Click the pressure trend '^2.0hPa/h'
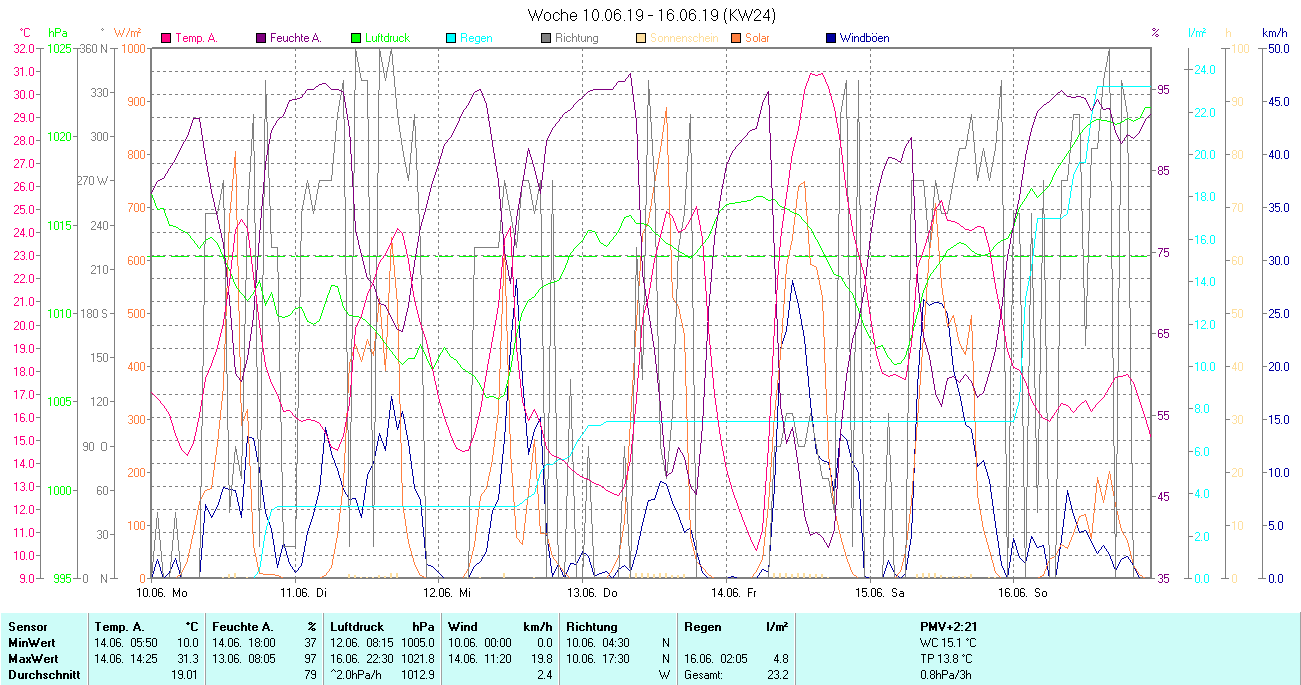 tap(356, 675)
